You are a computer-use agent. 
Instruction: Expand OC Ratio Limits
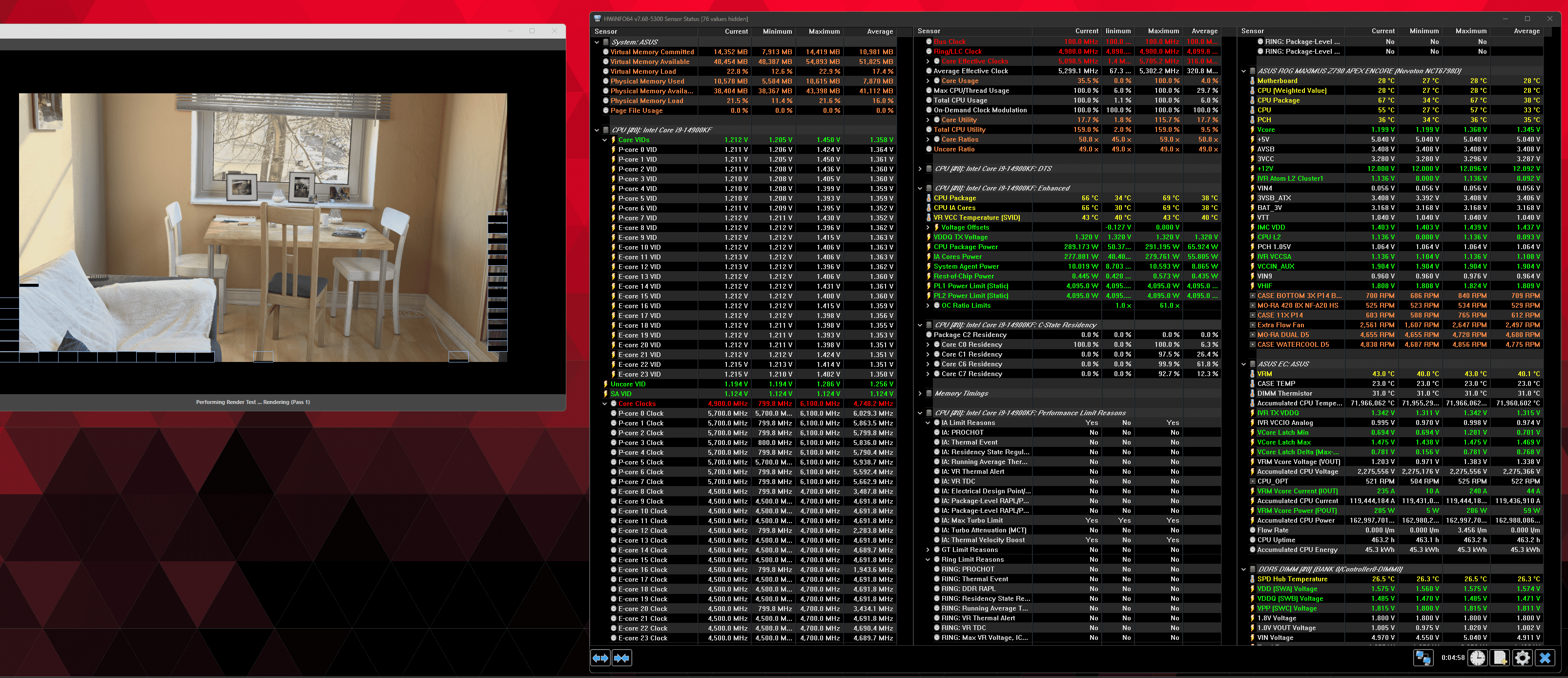point(928,306)
